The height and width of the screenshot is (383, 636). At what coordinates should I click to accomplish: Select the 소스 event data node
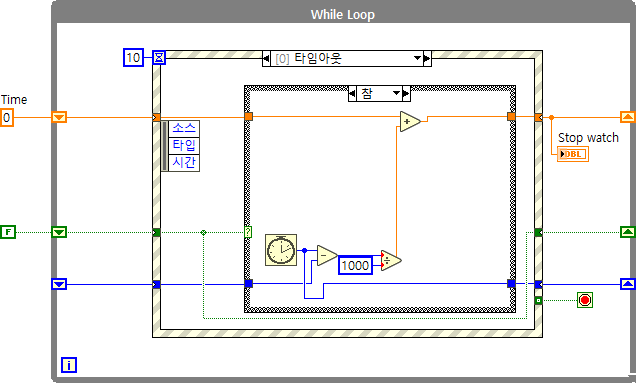(184, 129)
